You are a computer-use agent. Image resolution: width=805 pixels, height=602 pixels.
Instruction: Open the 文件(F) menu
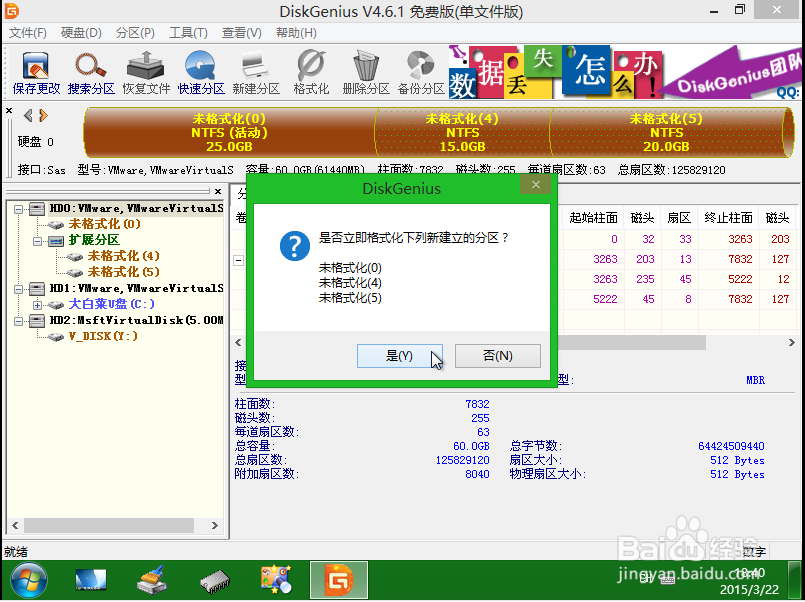pyautogui.click(x=28, y=33)
